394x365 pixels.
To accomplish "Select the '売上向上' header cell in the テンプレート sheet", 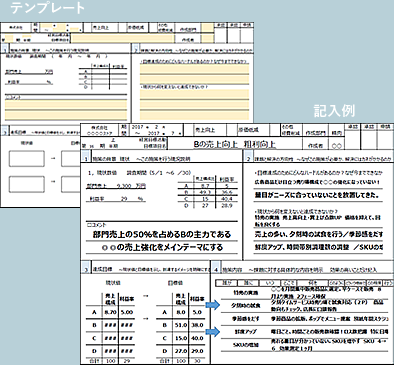I will (x=101, y=28).
